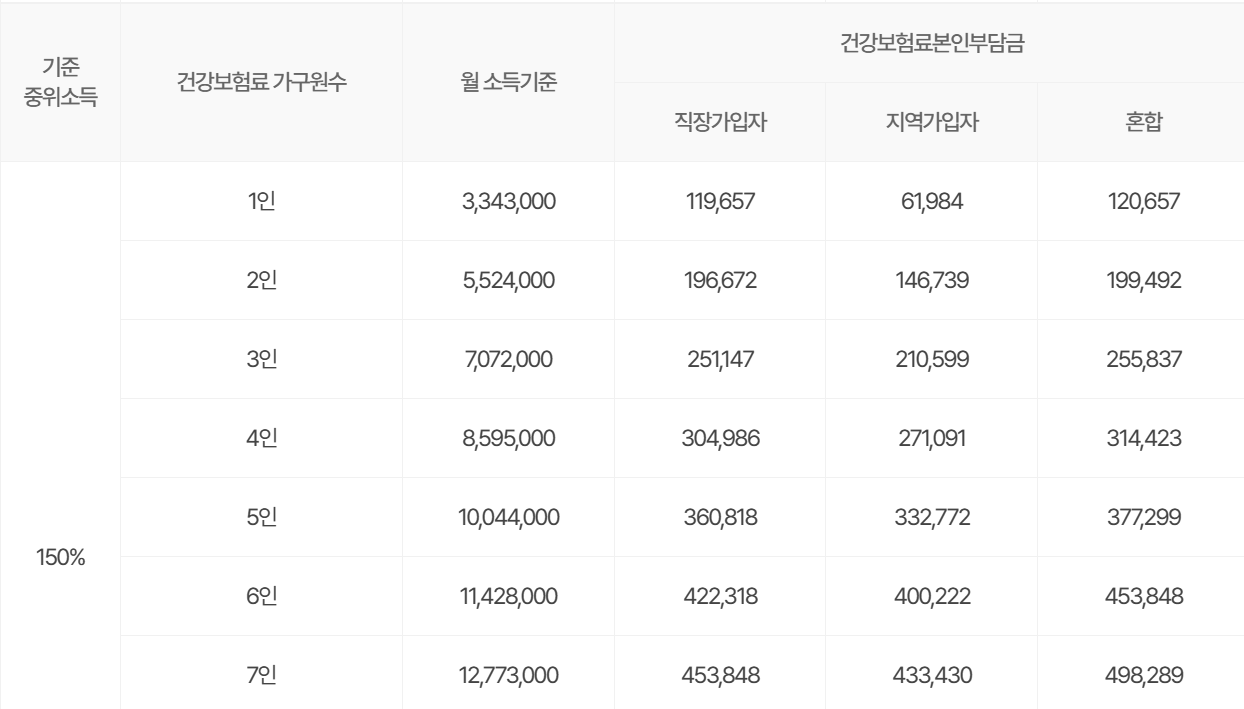The width and height of the screenshot is (1244, 709).
Task: Select the 2인 household row label
Action: 262,281
